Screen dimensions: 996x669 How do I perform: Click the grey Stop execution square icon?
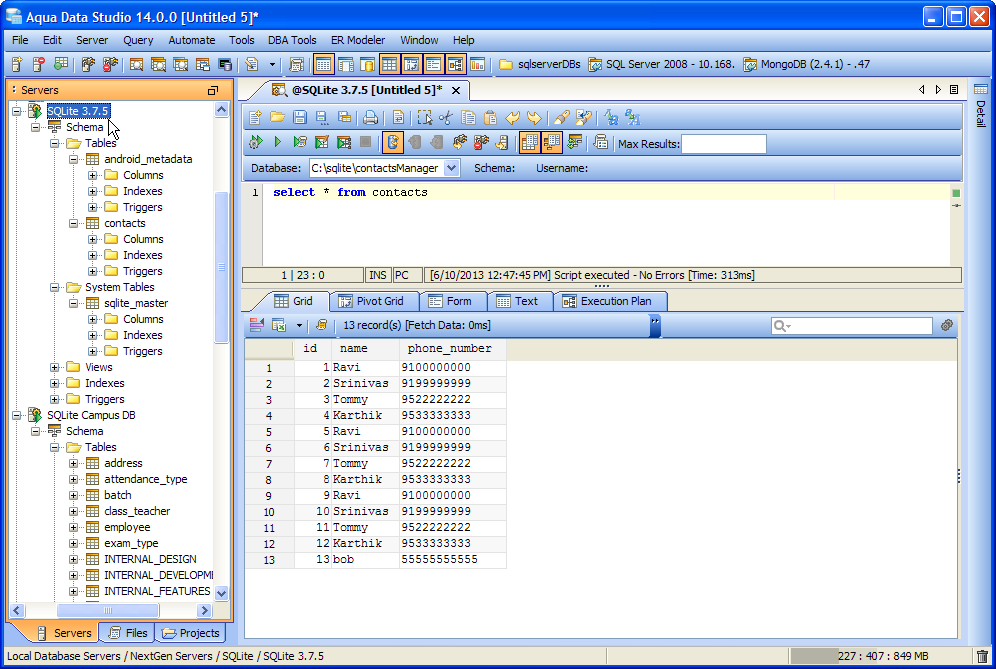pos(365,142)
